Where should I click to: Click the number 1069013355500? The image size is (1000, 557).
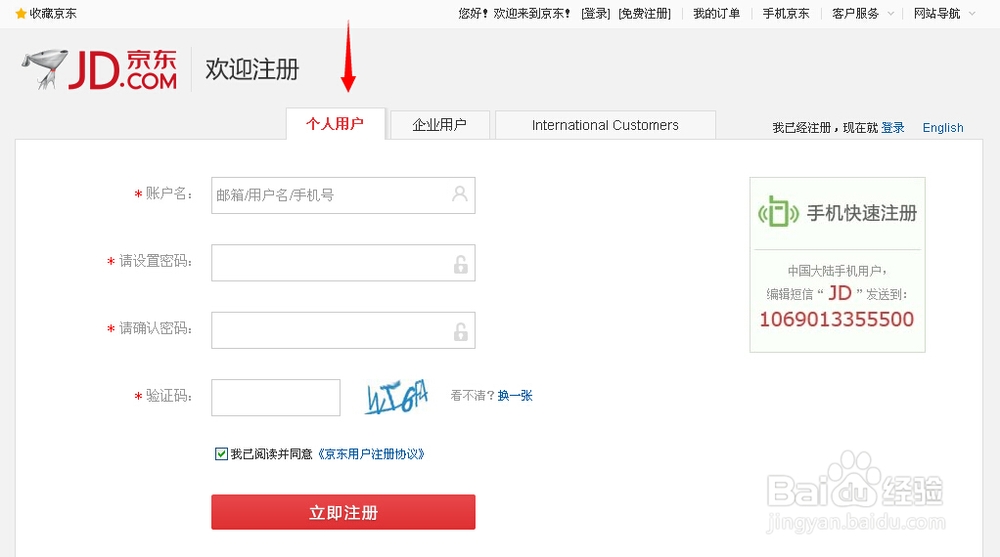(x=837, y=319)
